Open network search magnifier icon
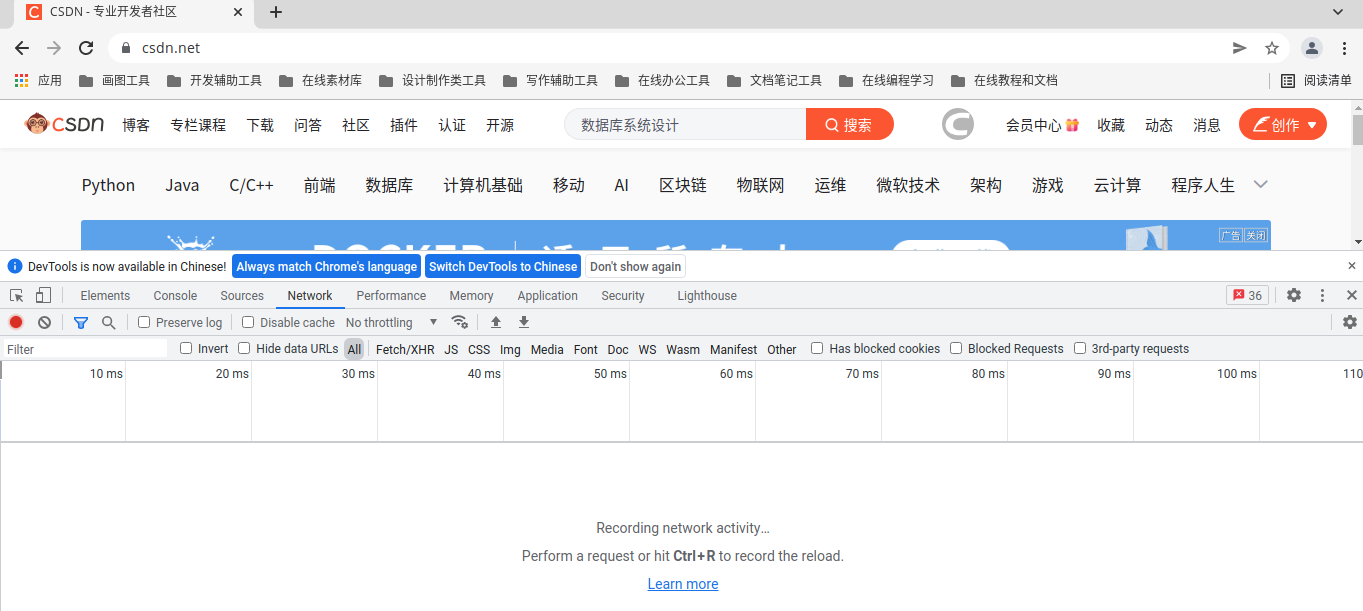The height and width of the screenshot is (611, 1363). (x=108, y=322)
